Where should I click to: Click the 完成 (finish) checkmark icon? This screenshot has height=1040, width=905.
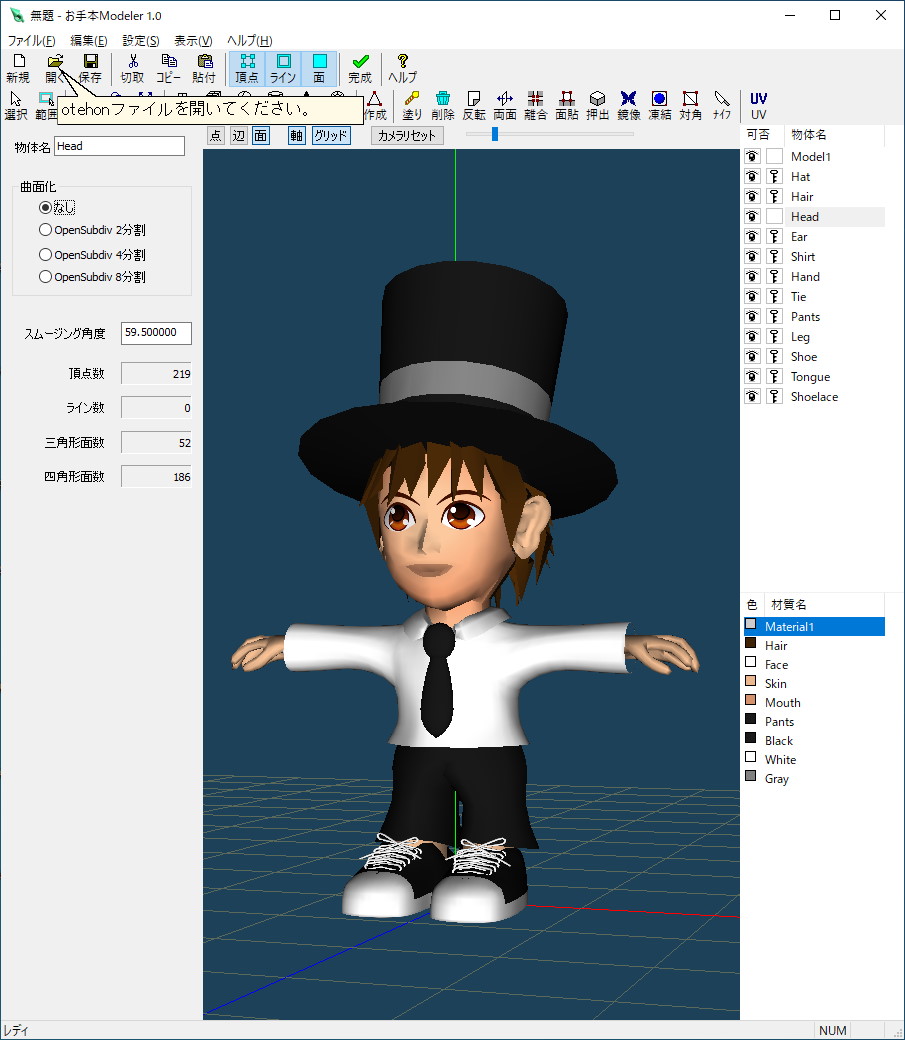coord(360,68)
